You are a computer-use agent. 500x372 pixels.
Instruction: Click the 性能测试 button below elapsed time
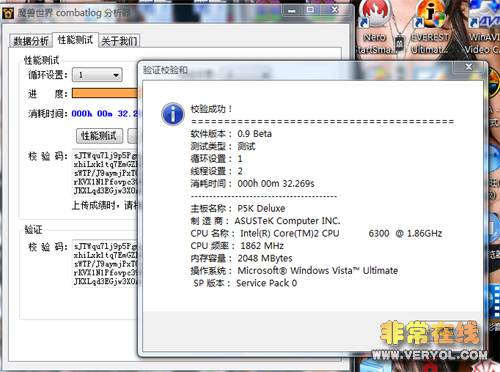(x=99, y=136)
